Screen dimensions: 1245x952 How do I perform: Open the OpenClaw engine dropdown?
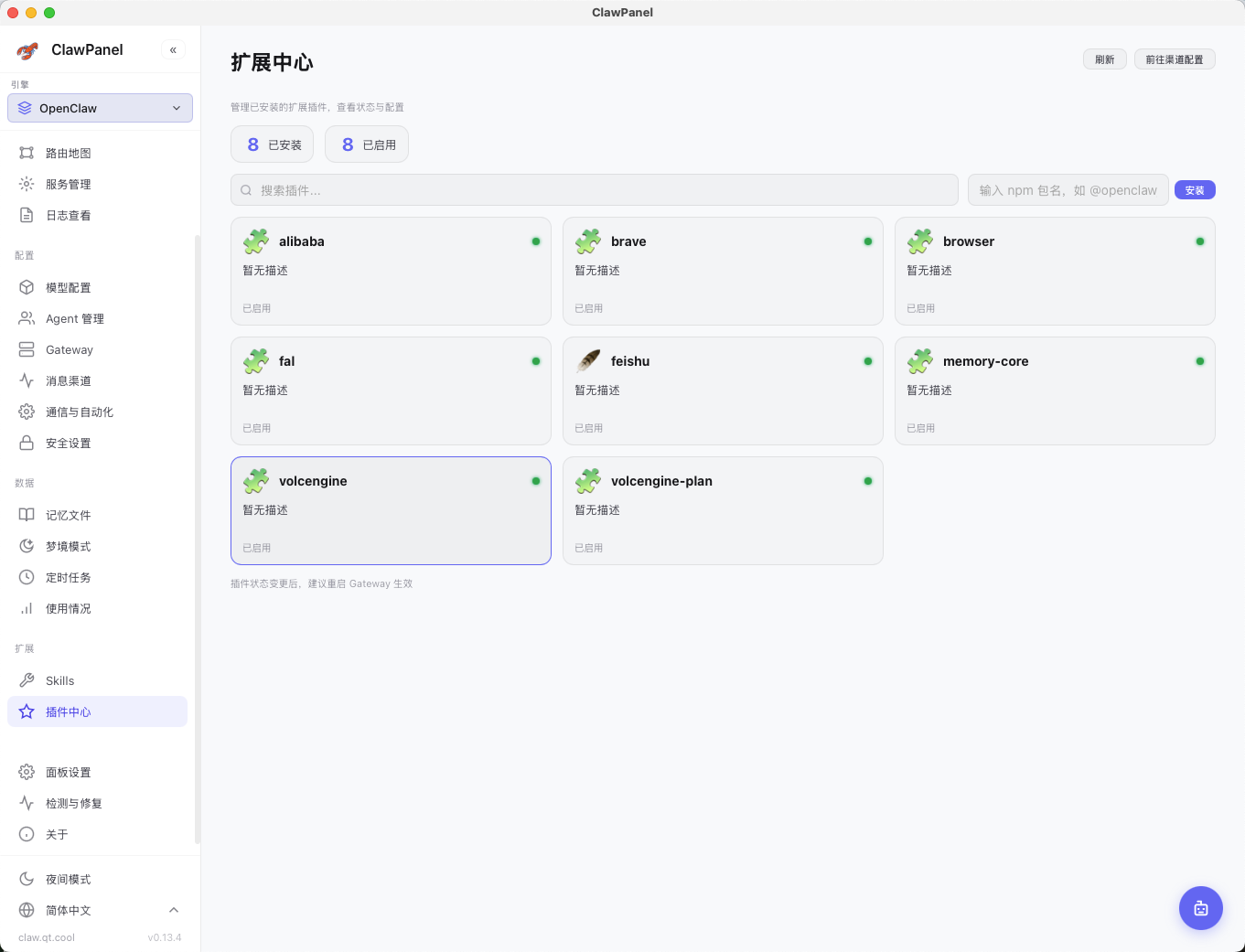(100, 108)
